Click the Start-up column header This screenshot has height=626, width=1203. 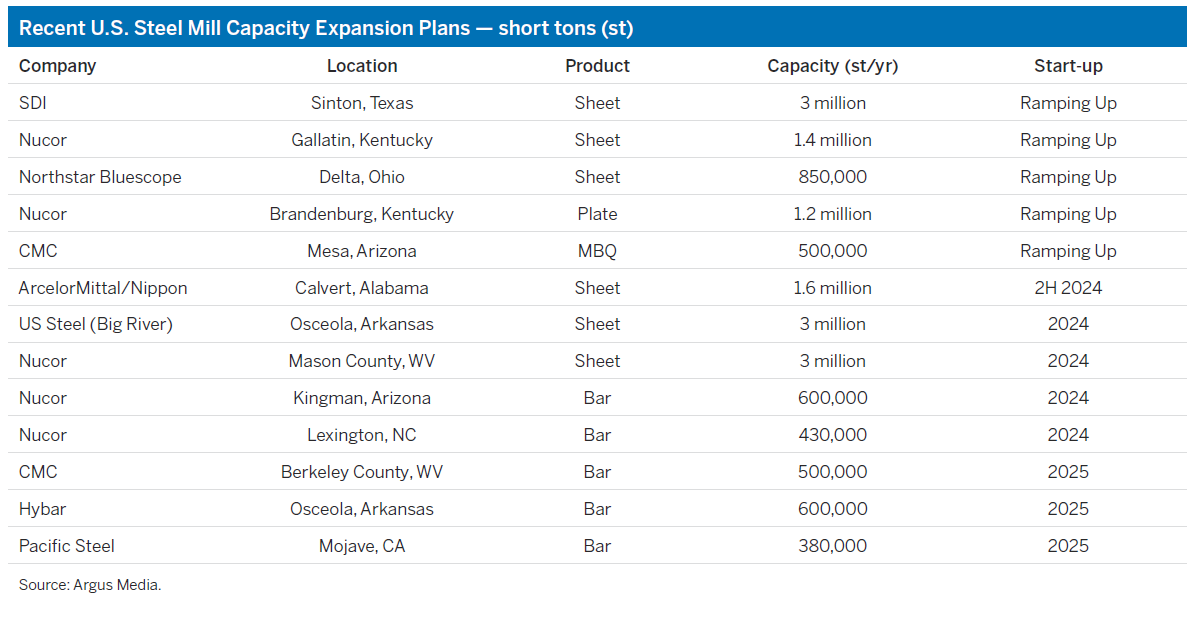coord(1068,66)
